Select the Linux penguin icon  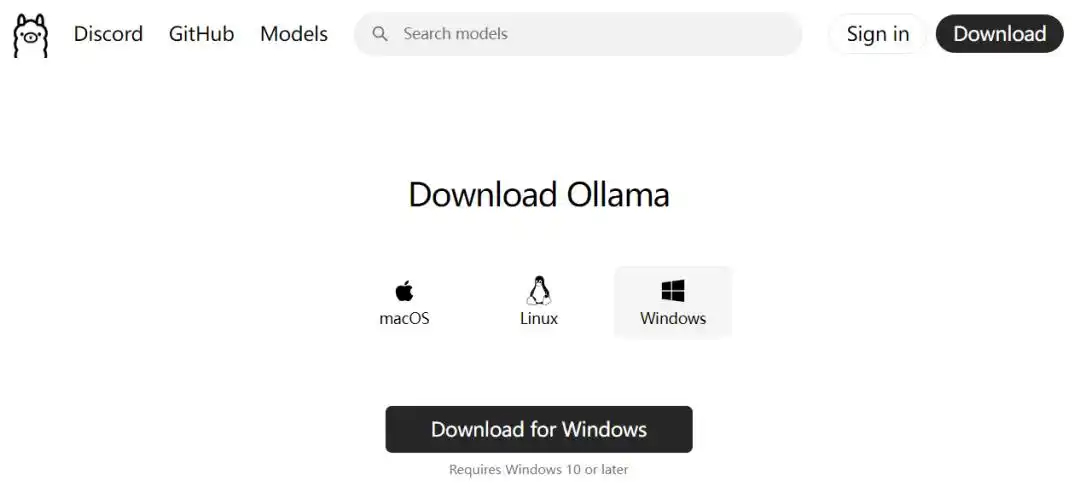pyautogui.click(x=539, y=291)
